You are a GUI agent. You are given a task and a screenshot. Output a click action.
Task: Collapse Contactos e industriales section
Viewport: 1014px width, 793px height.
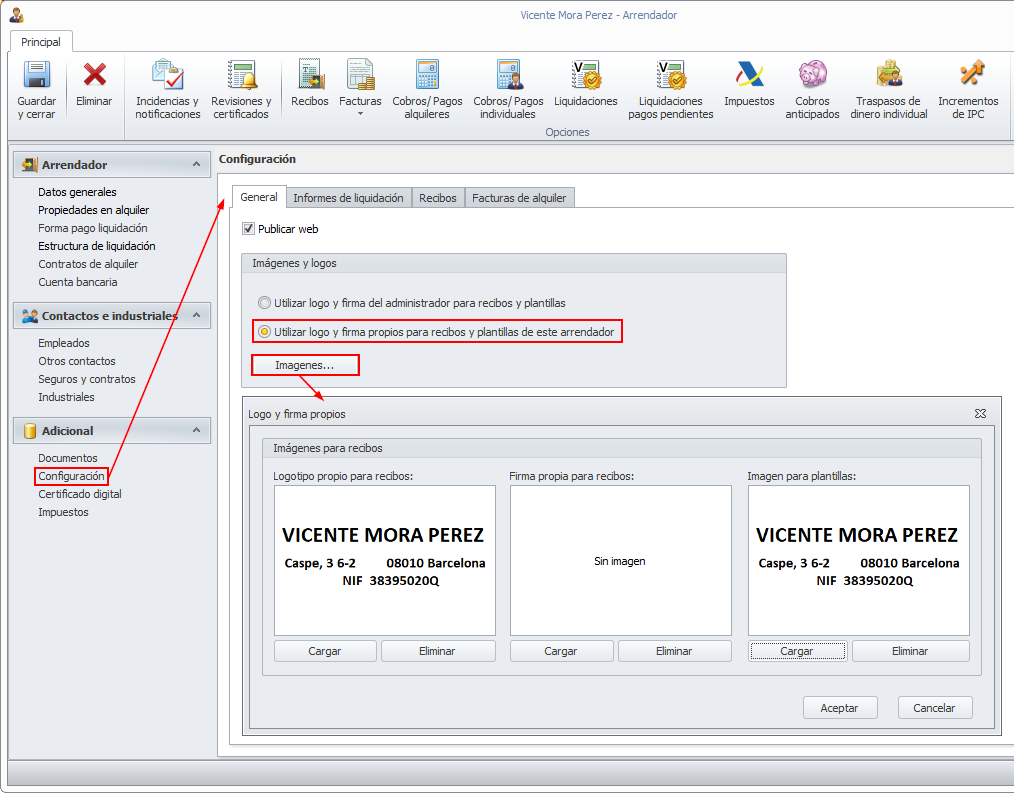click(x=197, y=315)
